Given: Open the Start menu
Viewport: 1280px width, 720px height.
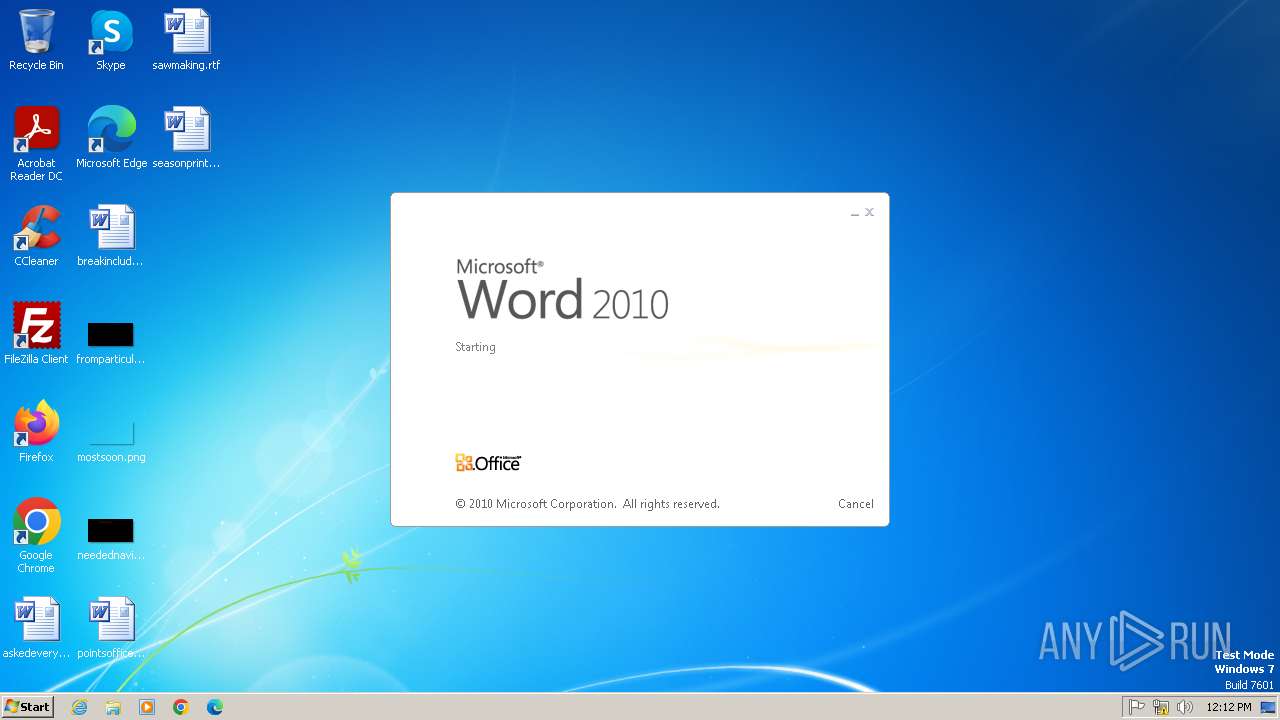Looking at the screenshot, I should tap(27, 707).
